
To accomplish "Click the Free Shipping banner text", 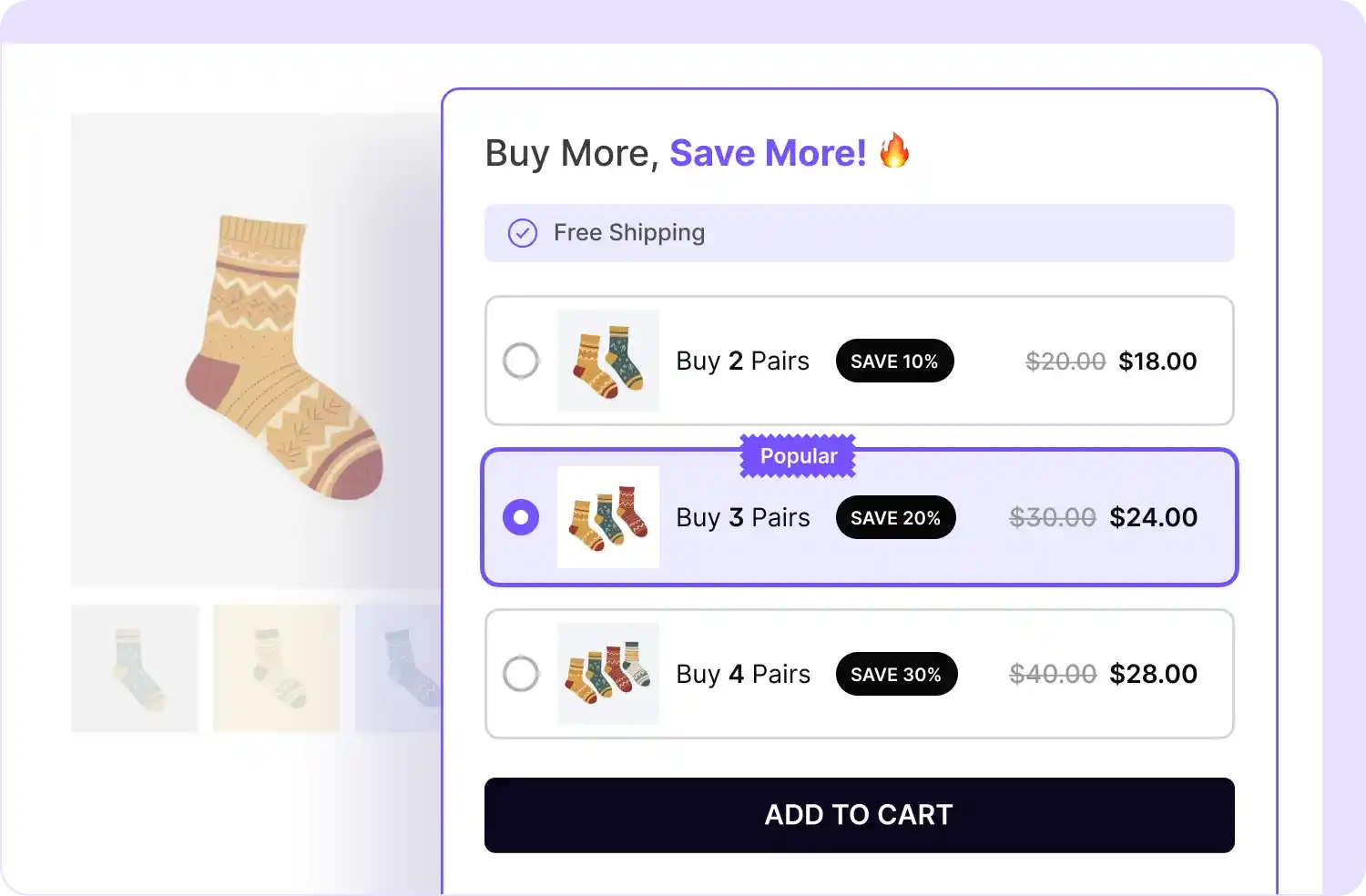I will (x=628, y=233).
